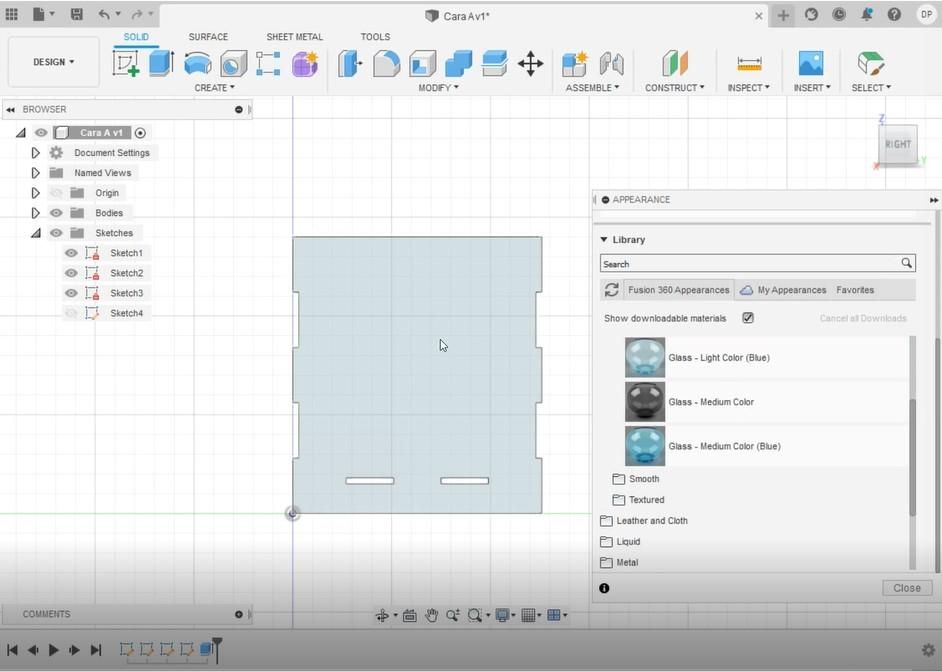Expand the Bodies folder node
This screenshot has width=942, height=671.
(35, 213)
